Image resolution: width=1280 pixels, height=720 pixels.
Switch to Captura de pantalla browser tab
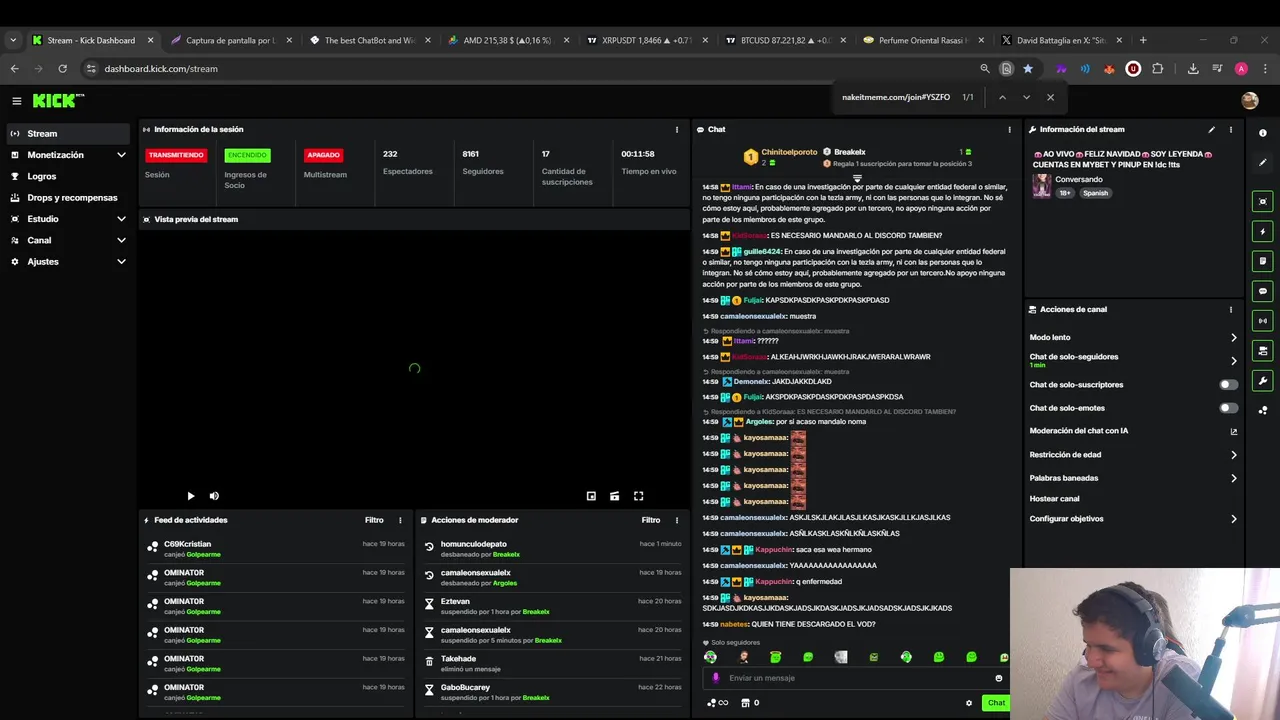(231, 40)
